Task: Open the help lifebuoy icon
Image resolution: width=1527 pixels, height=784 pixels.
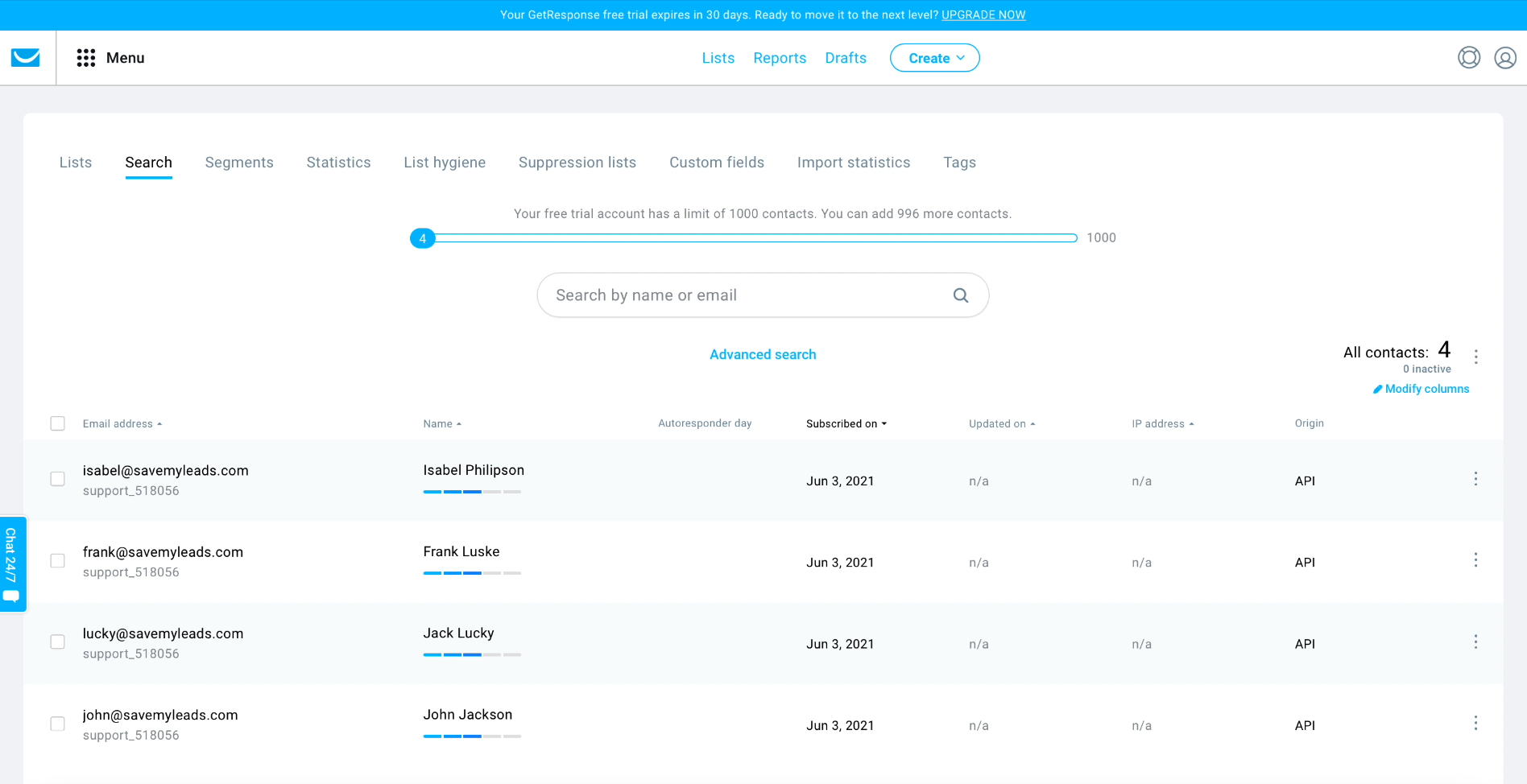Action: pos(1469,58)
